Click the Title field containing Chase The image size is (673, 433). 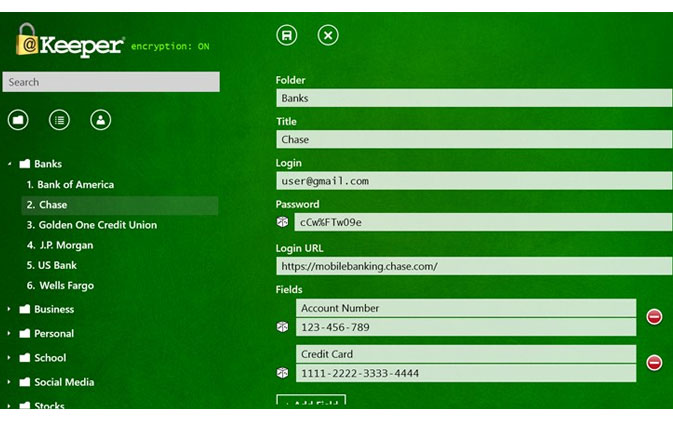(x=474, y=139)
